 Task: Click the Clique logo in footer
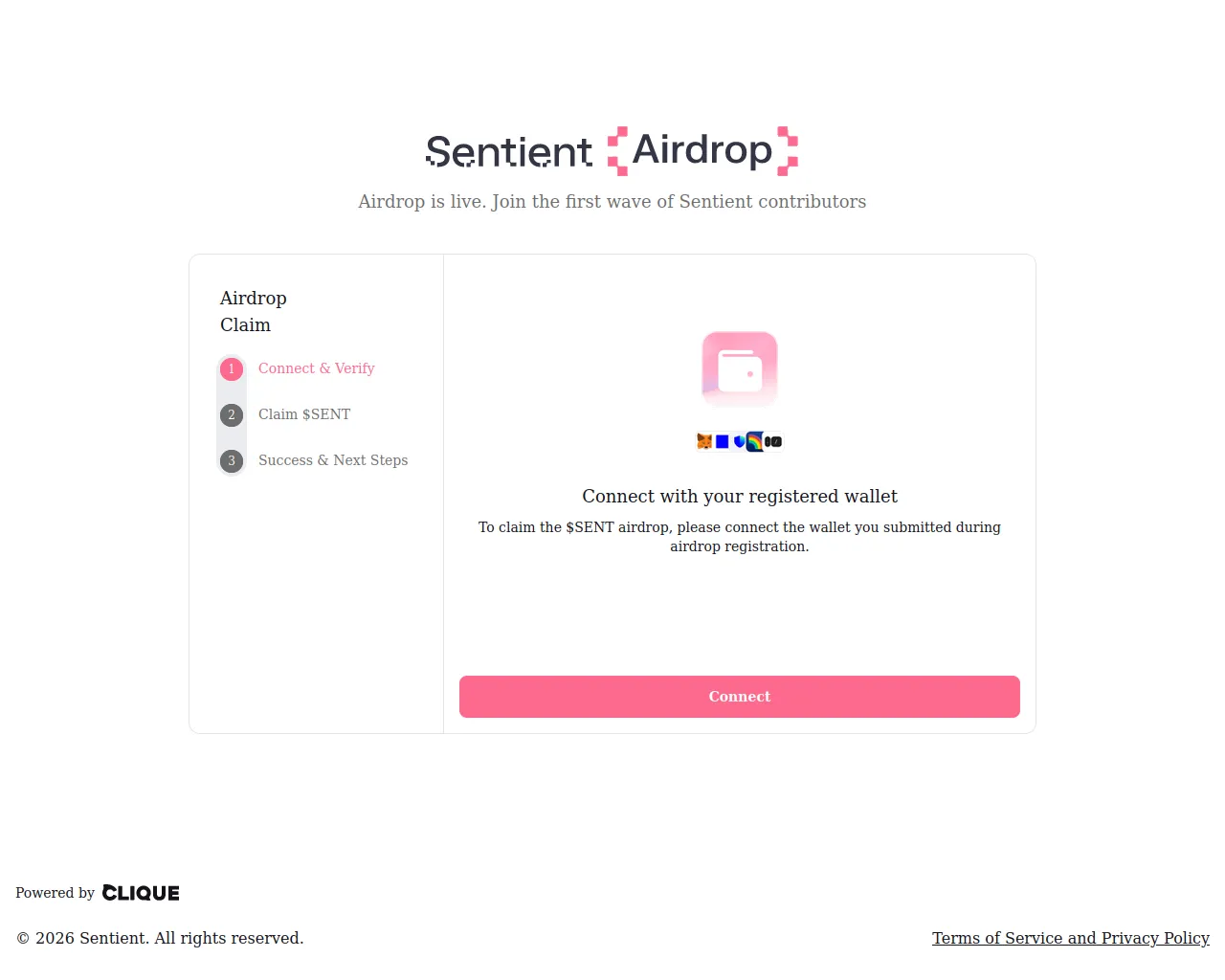point(141,893)
